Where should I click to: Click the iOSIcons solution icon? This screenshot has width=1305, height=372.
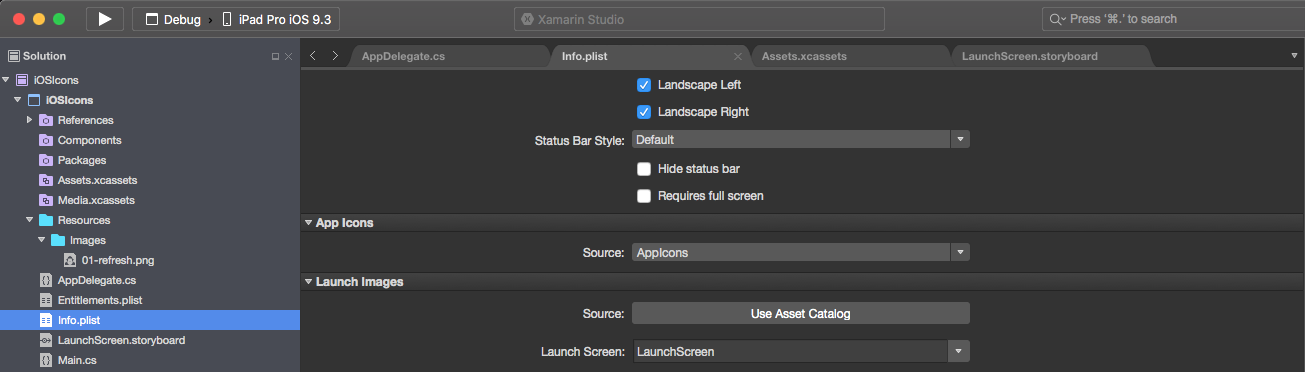pos(22,80)
